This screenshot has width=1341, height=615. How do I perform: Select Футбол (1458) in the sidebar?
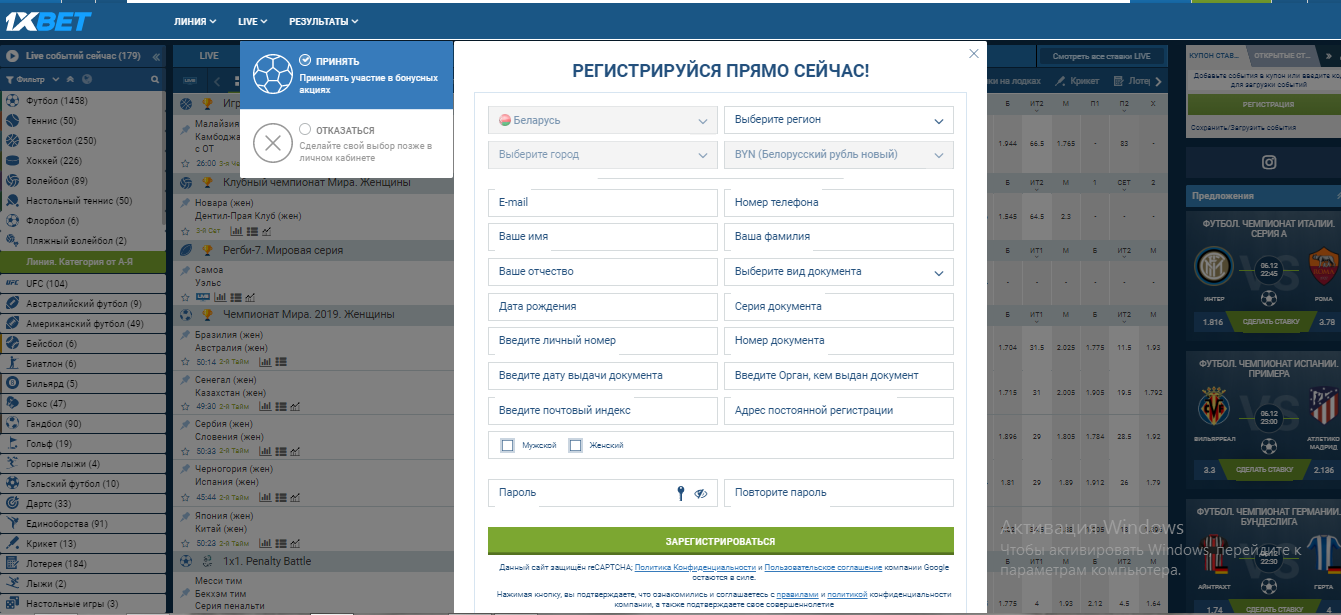pos(83,101)
